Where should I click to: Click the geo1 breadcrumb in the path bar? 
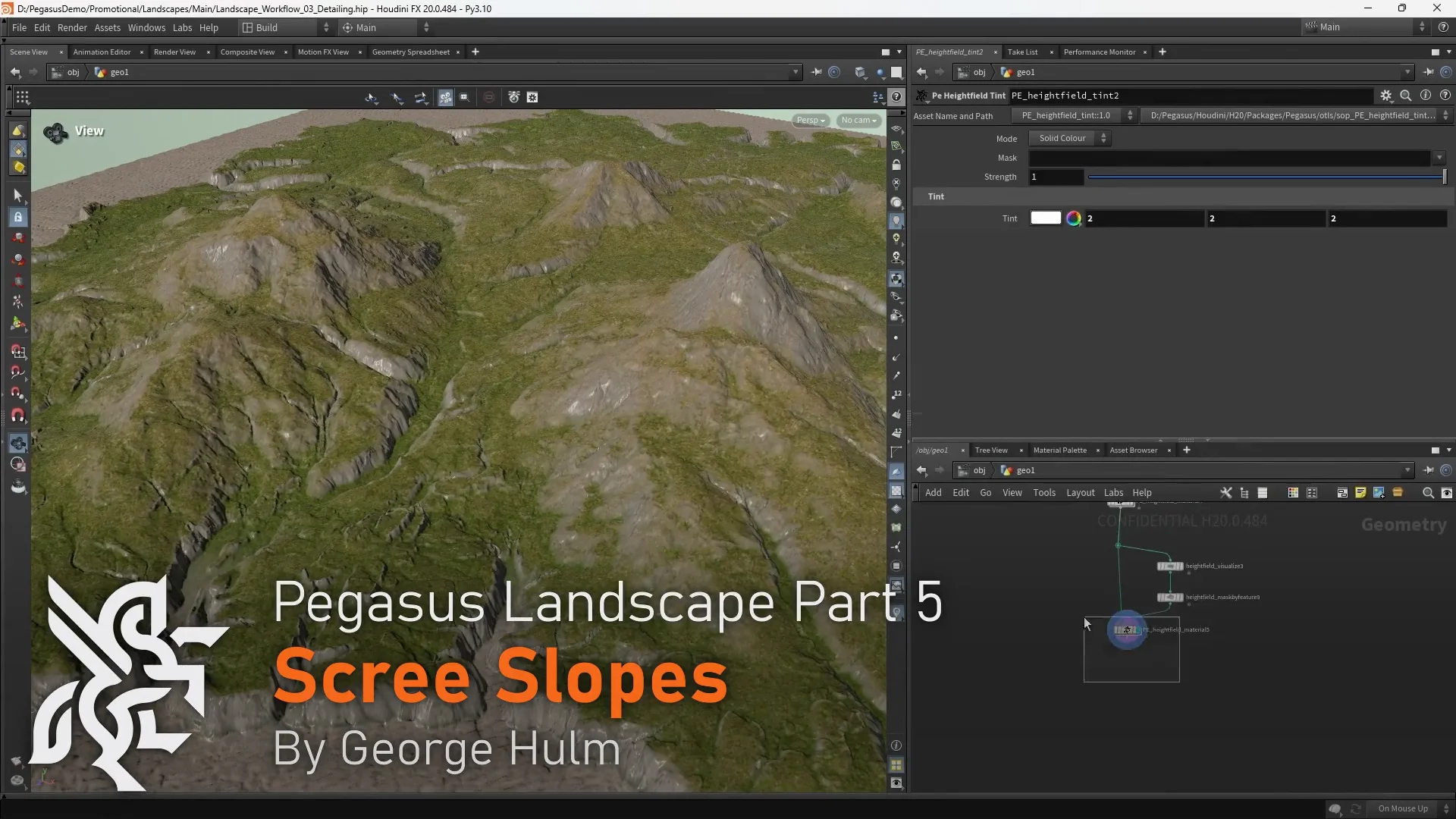click(121, 72)
